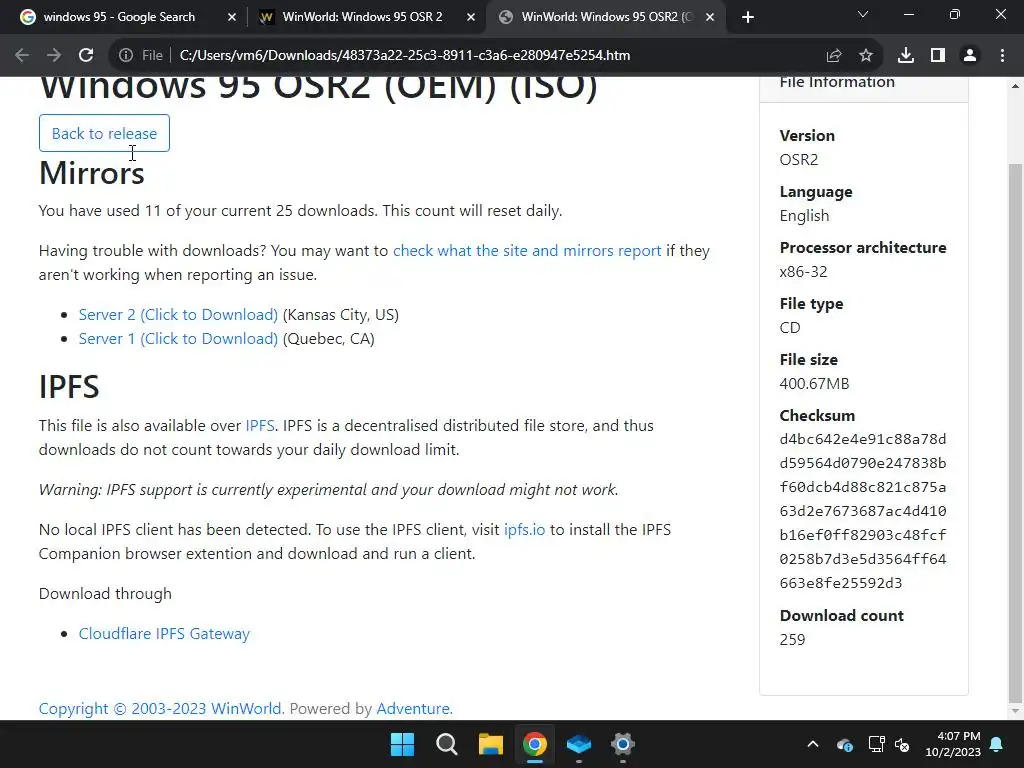Bookmark this page with the star icon
This screenshot has width=1024, height=768.
click(866, 56)
